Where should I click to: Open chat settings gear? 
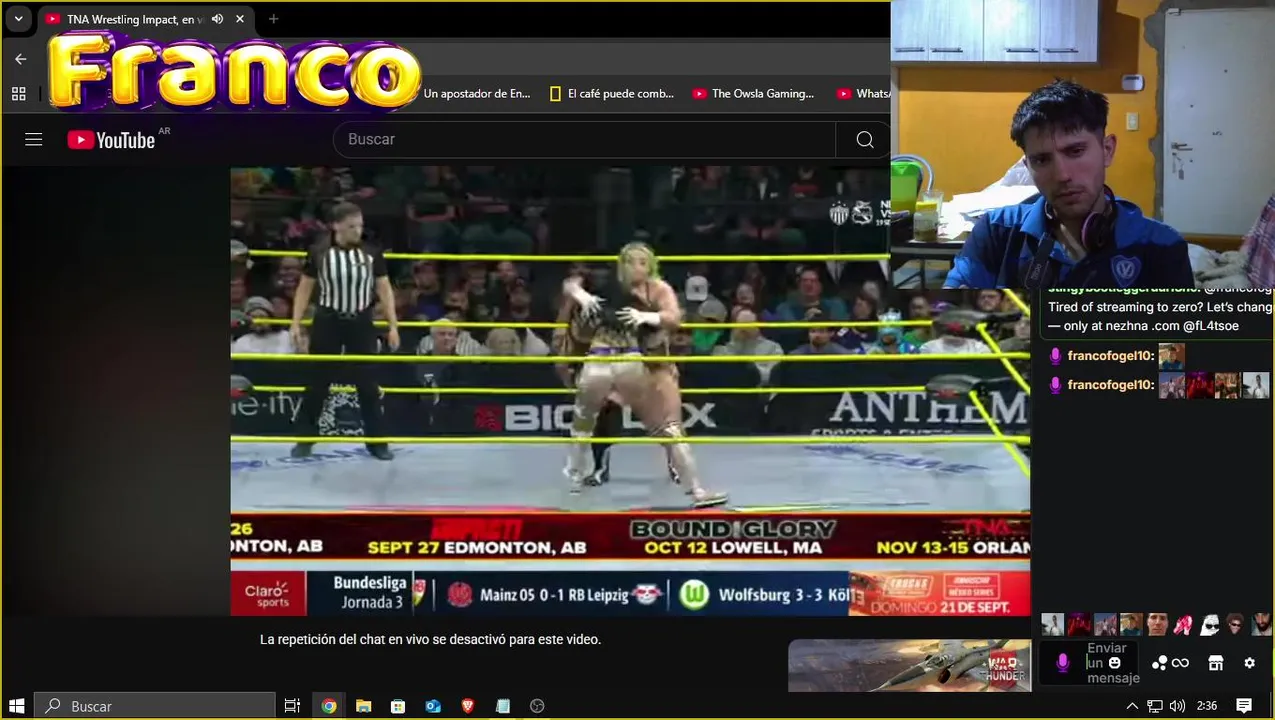pyautogui.click(x=1249, y=663)
